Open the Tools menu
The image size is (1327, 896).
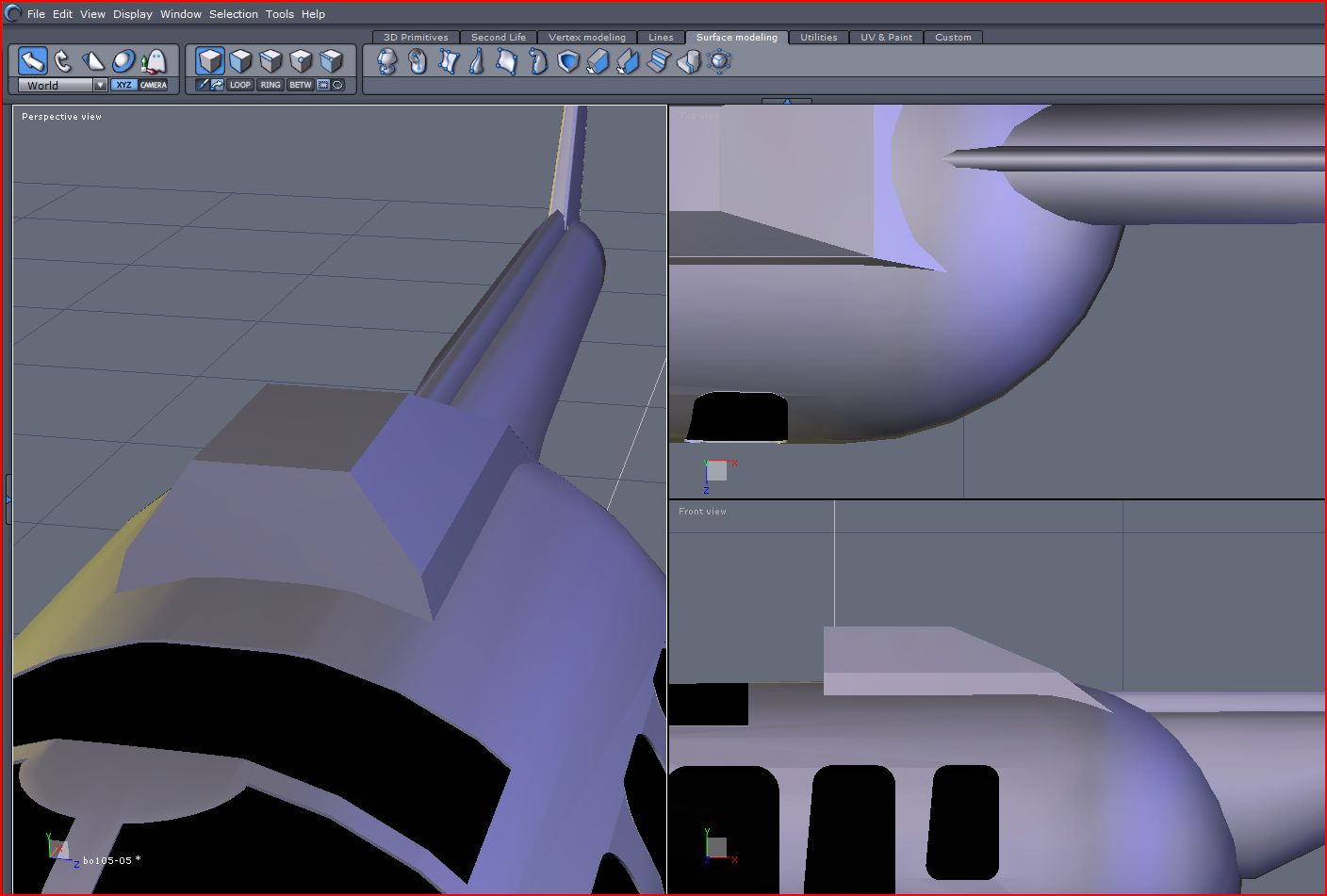[x=280, y=14]
